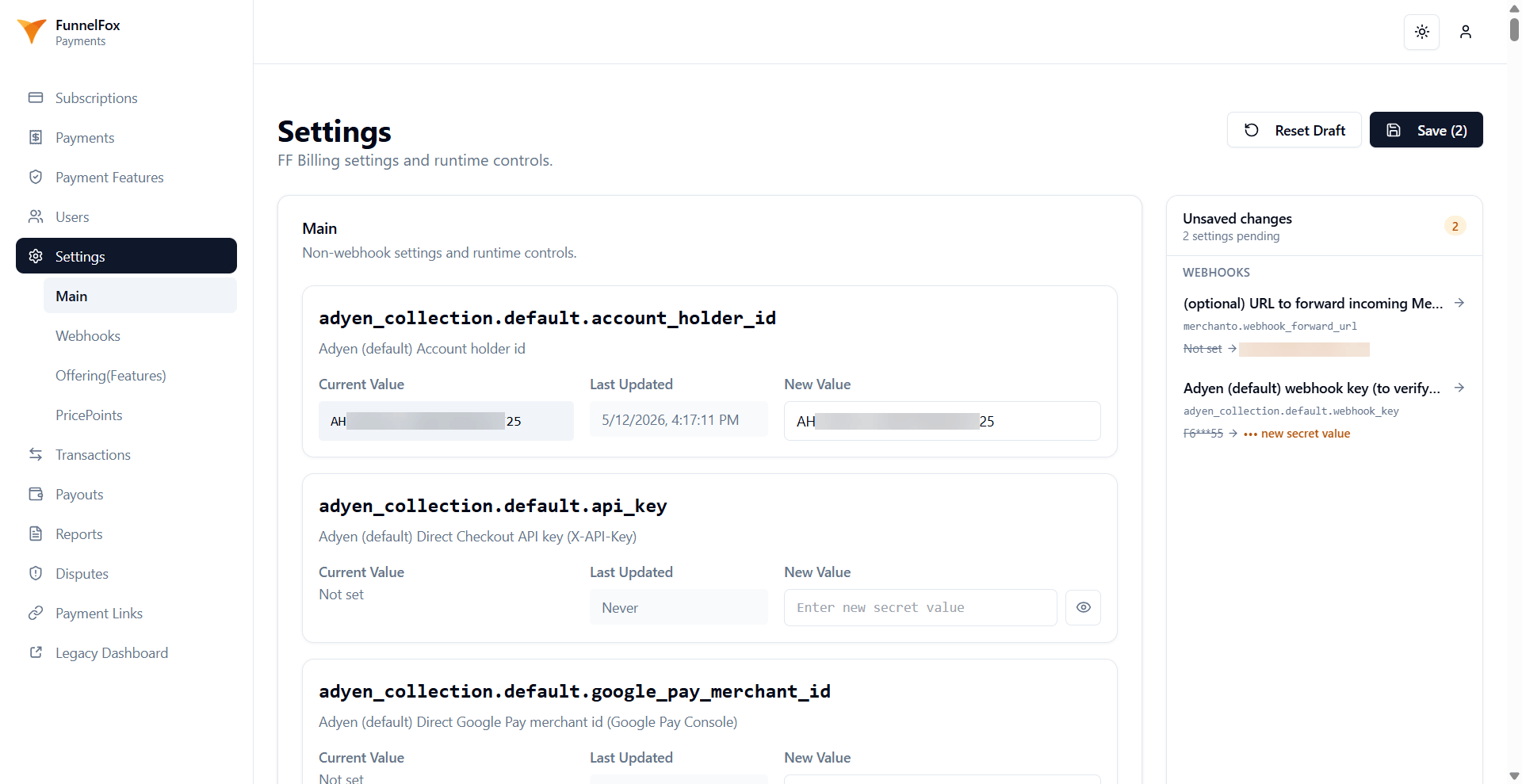The image size is (1522, 784).
Task: Show the api_key secret with eye icon
Action: coord(1083,607)
